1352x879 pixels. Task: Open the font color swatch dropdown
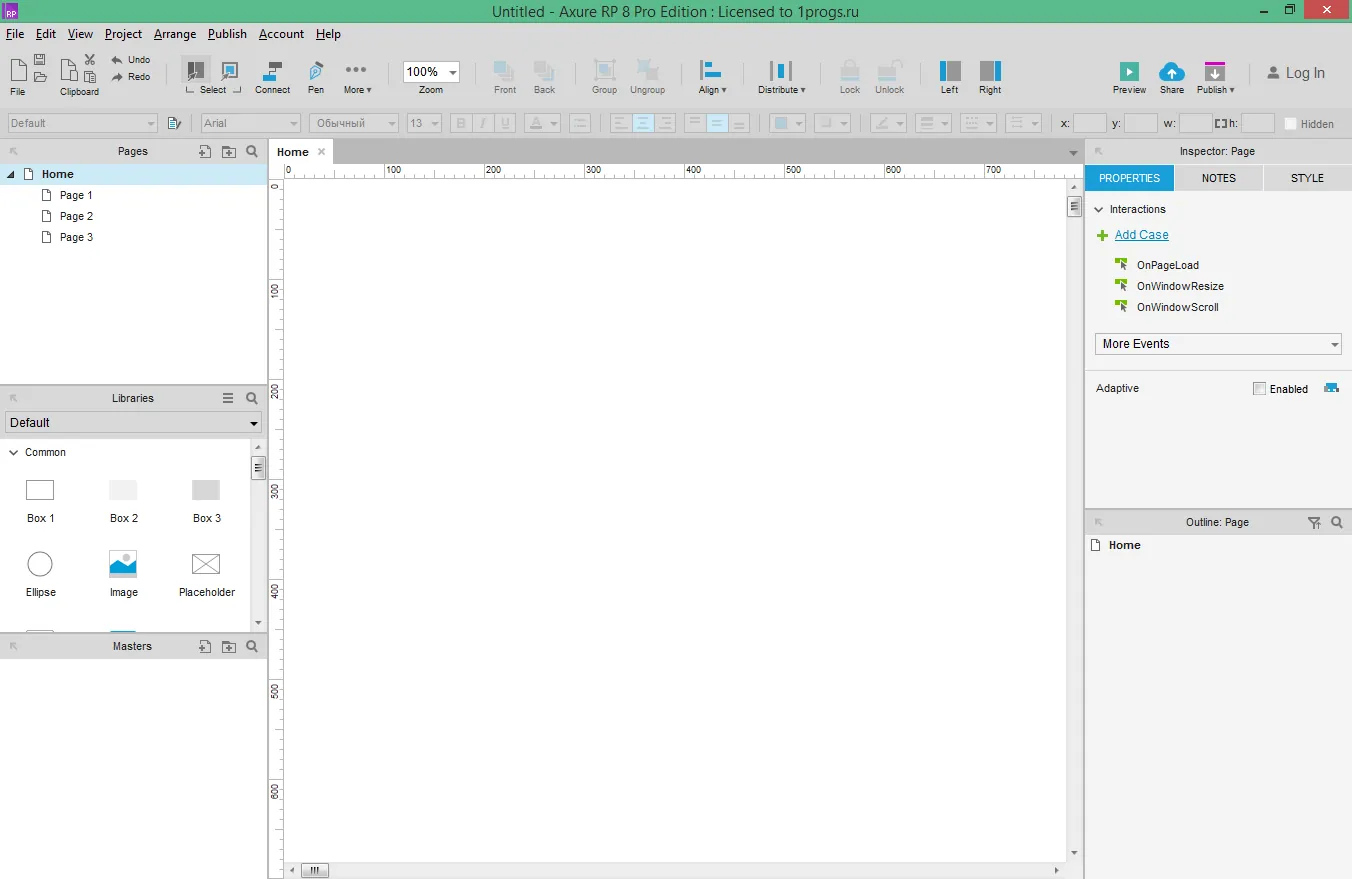click(543, 123)
